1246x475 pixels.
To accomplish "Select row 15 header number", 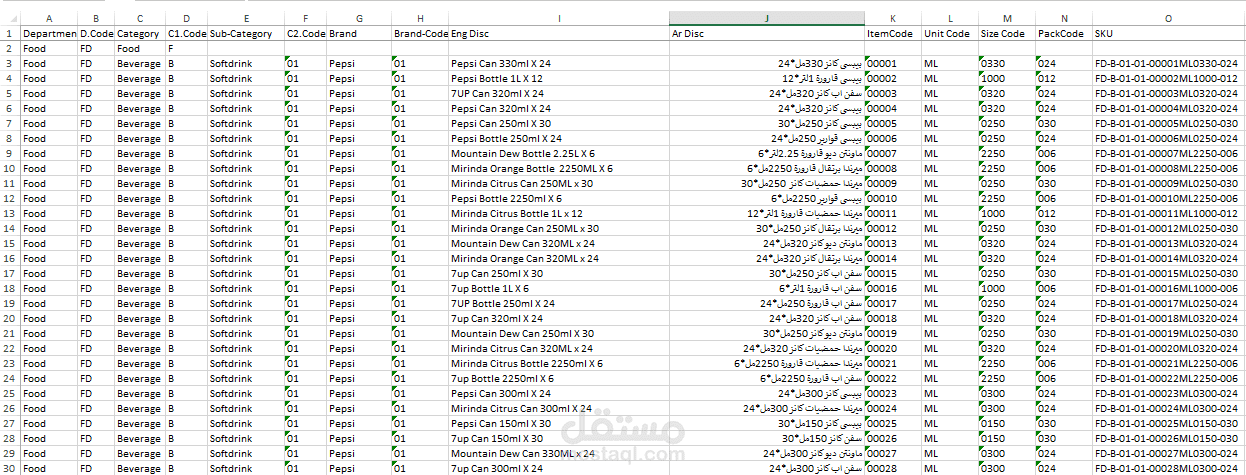I will click(10, 243).
